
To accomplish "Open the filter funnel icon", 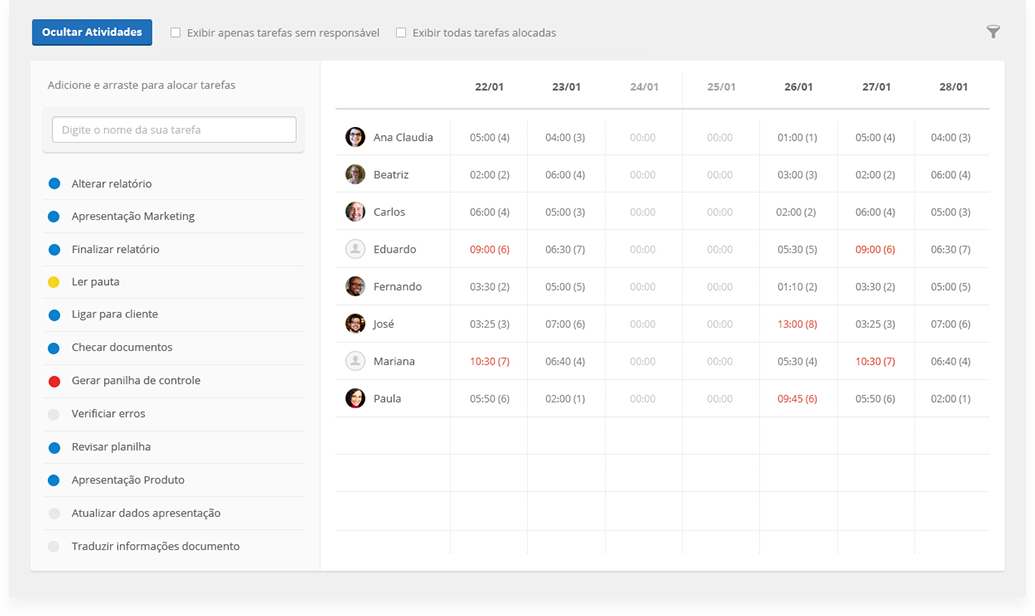I will point(993,32).
